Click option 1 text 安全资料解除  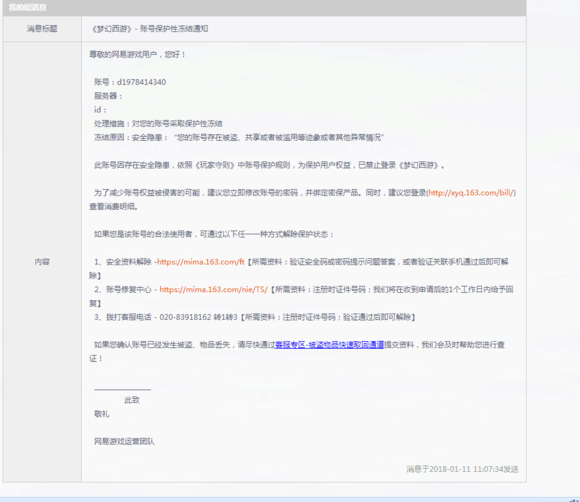[129, 262]
